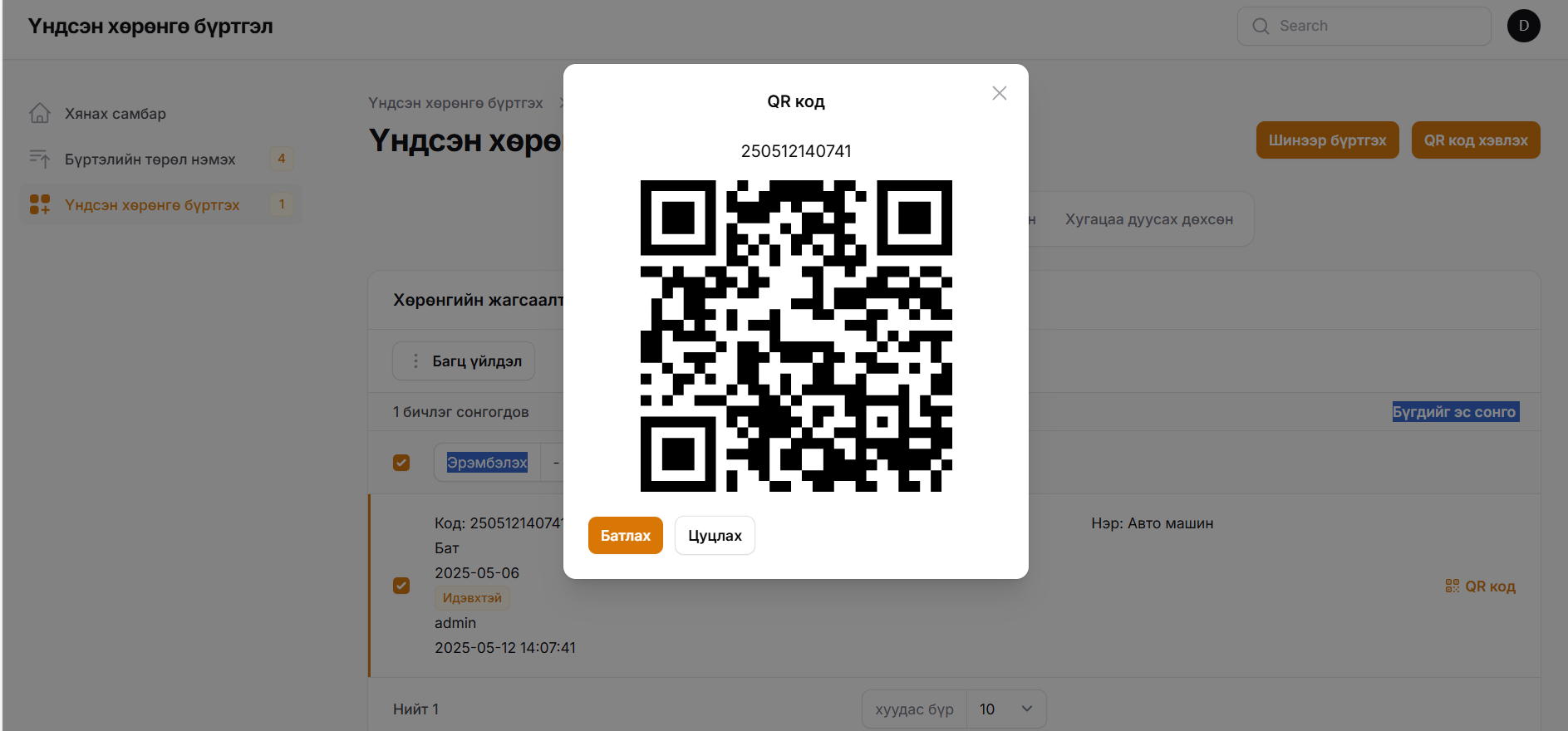Click the Батлах confirm button
This screenshot has height=731, width=1568.
pyautogui.click(x=625, y=536)
